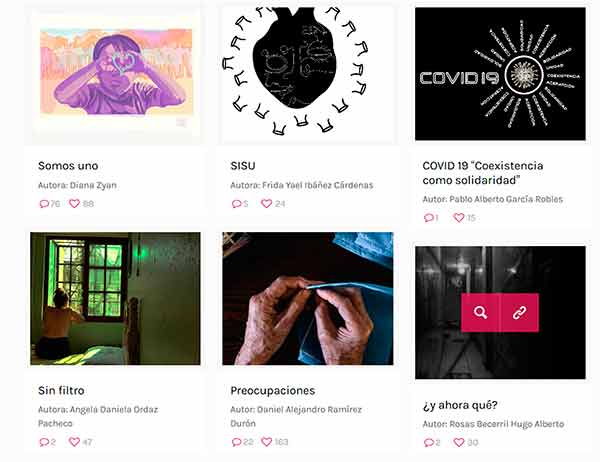This screenshot has width=600, height=462.
Task: Like the SISU artwork with heart icon
Action: click(266, 204)
